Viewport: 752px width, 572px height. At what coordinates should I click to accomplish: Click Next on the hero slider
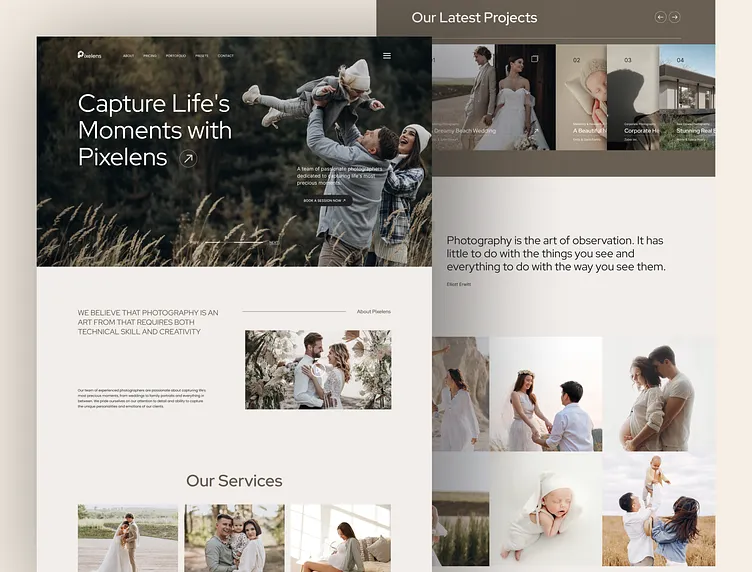point(273,243)
